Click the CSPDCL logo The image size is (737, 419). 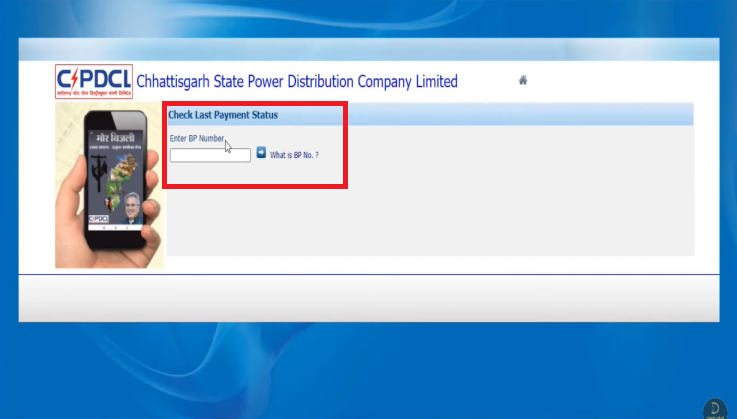(94, 81)
